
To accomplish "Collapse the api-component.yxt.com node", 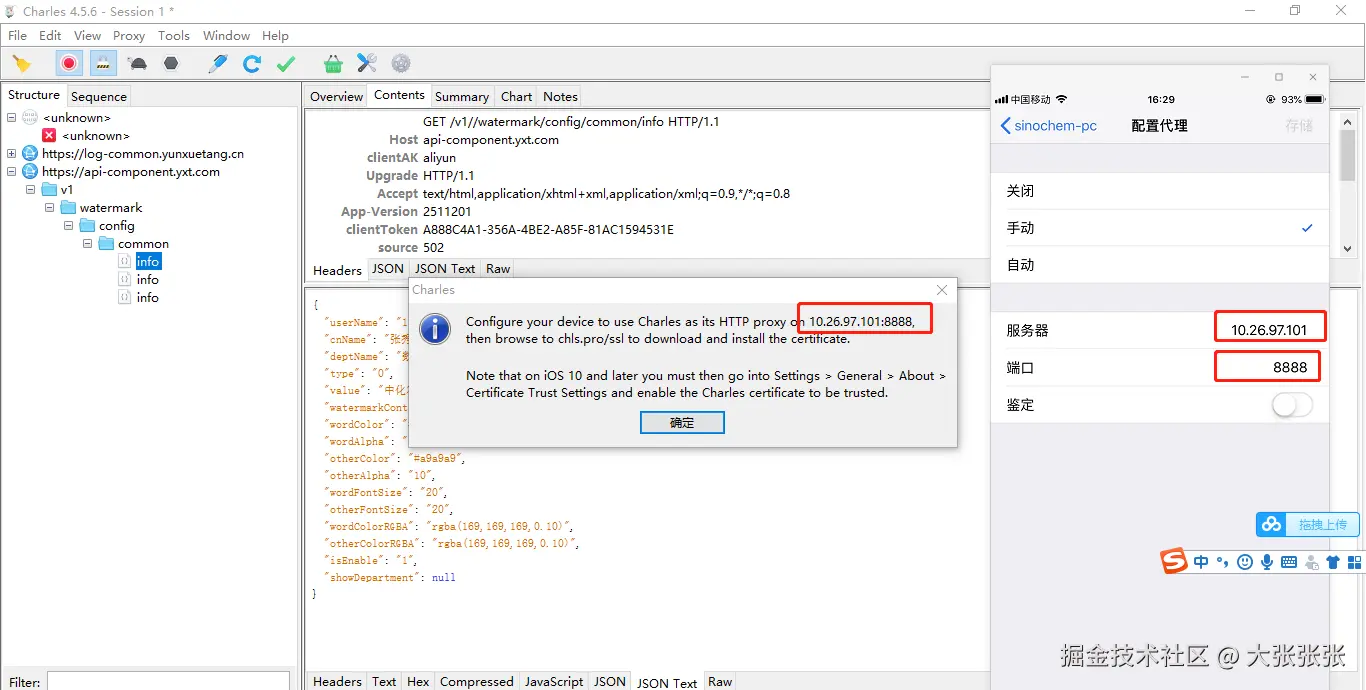I will pos(11,171).
